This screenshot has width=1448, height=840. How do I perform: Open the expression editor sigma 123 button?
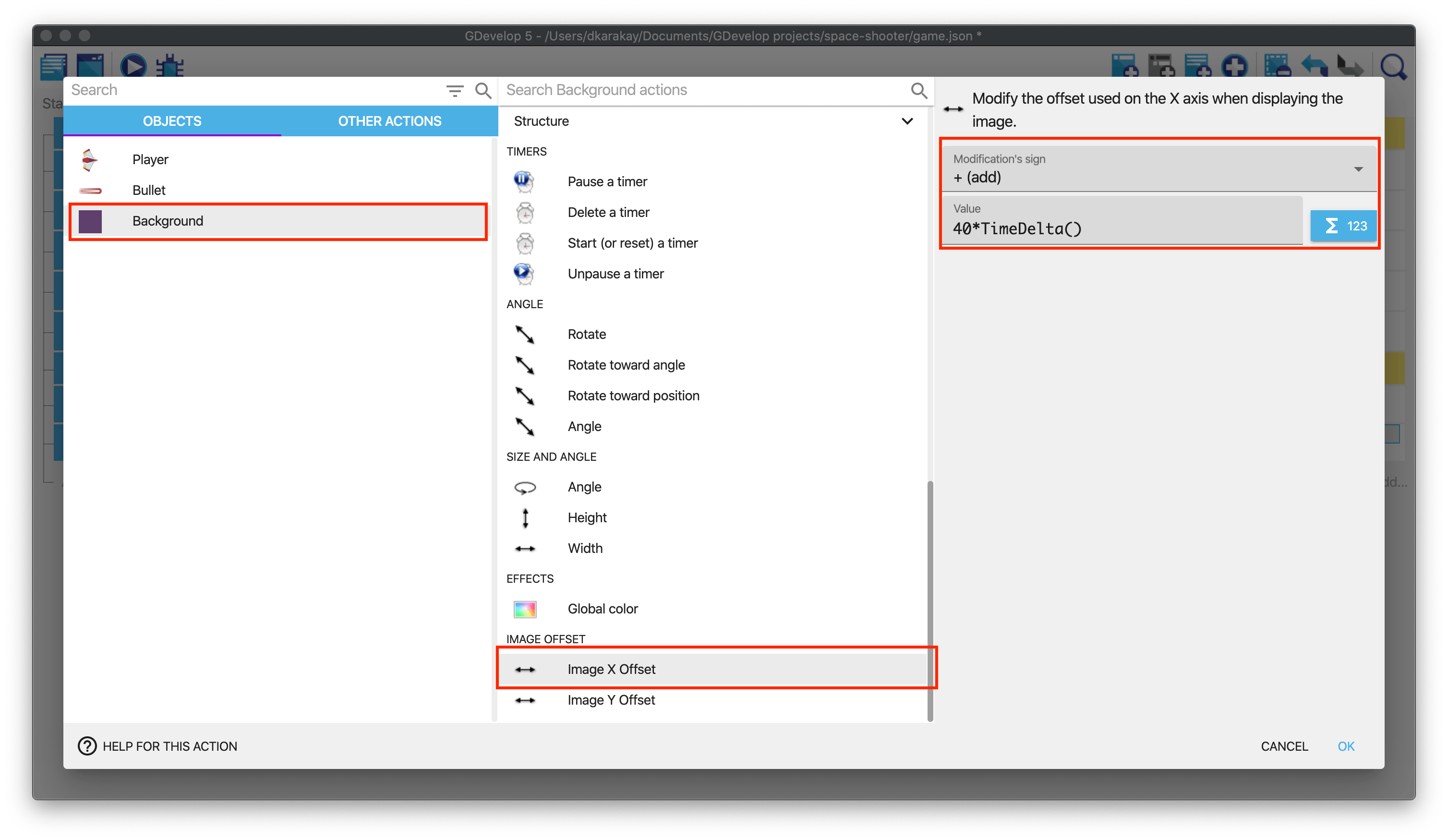click(x=1343, y=226)
